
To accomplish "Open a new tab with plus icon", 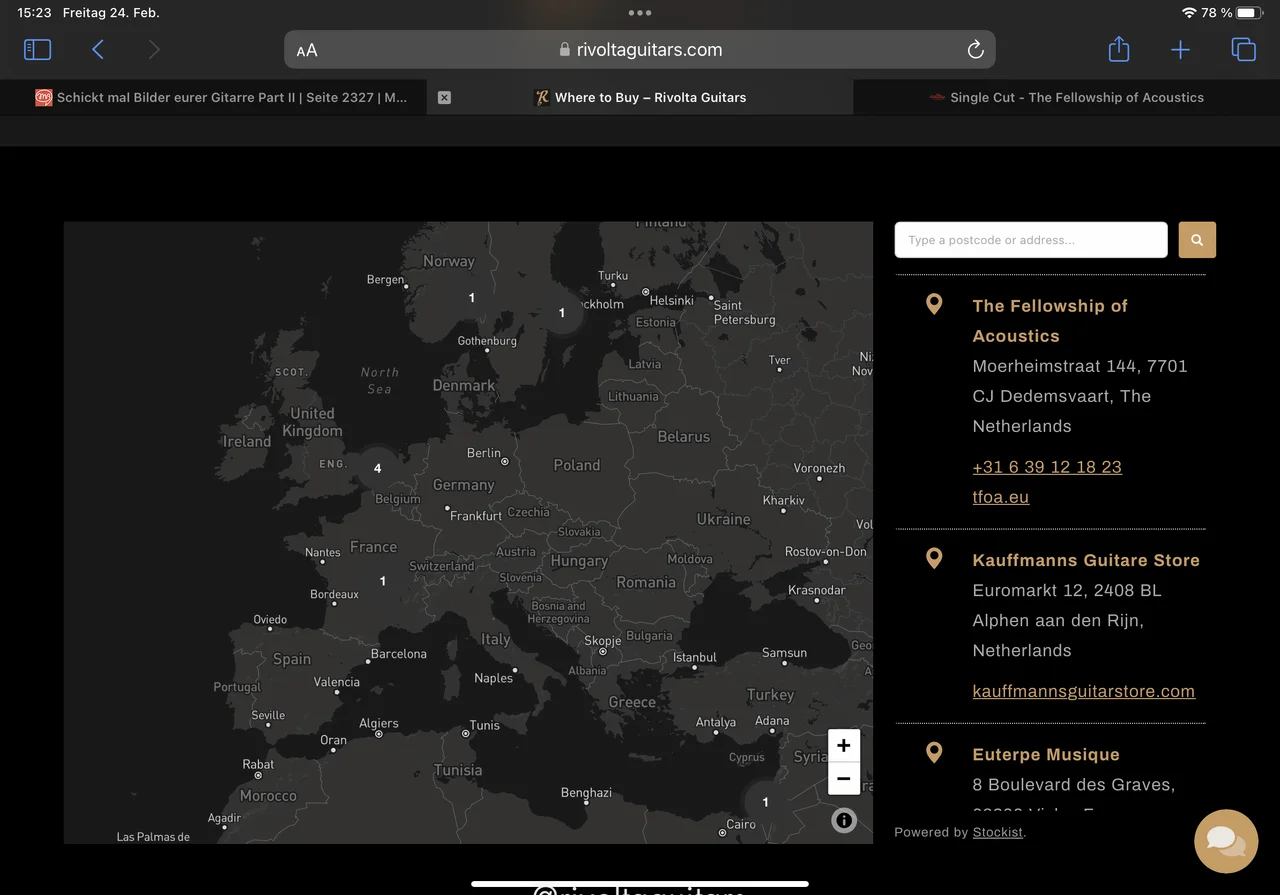I will [1180, 49].
